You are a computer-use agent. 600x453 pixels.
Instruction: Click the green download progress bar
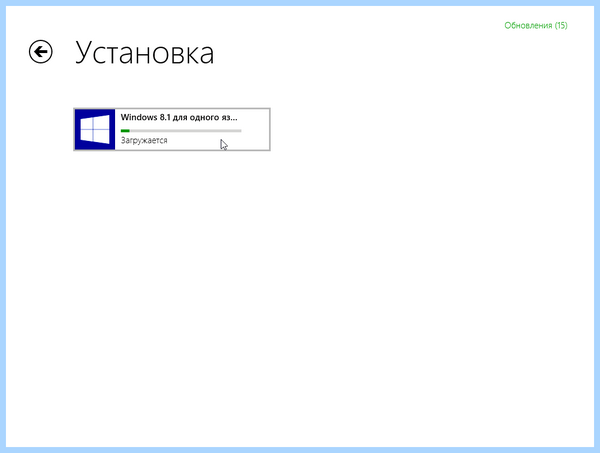(181, 131)
